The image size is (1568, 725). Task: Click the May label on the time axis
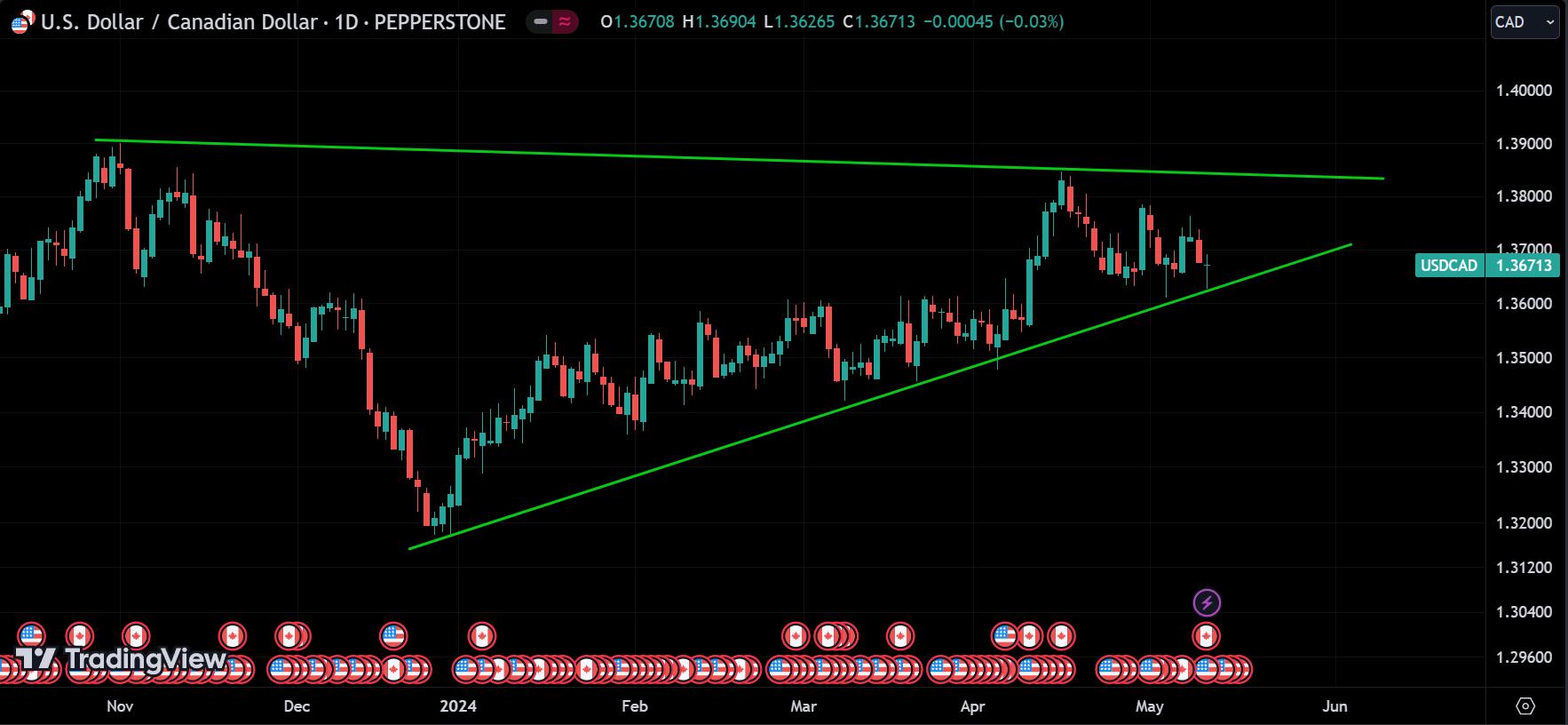point(1150,706)
